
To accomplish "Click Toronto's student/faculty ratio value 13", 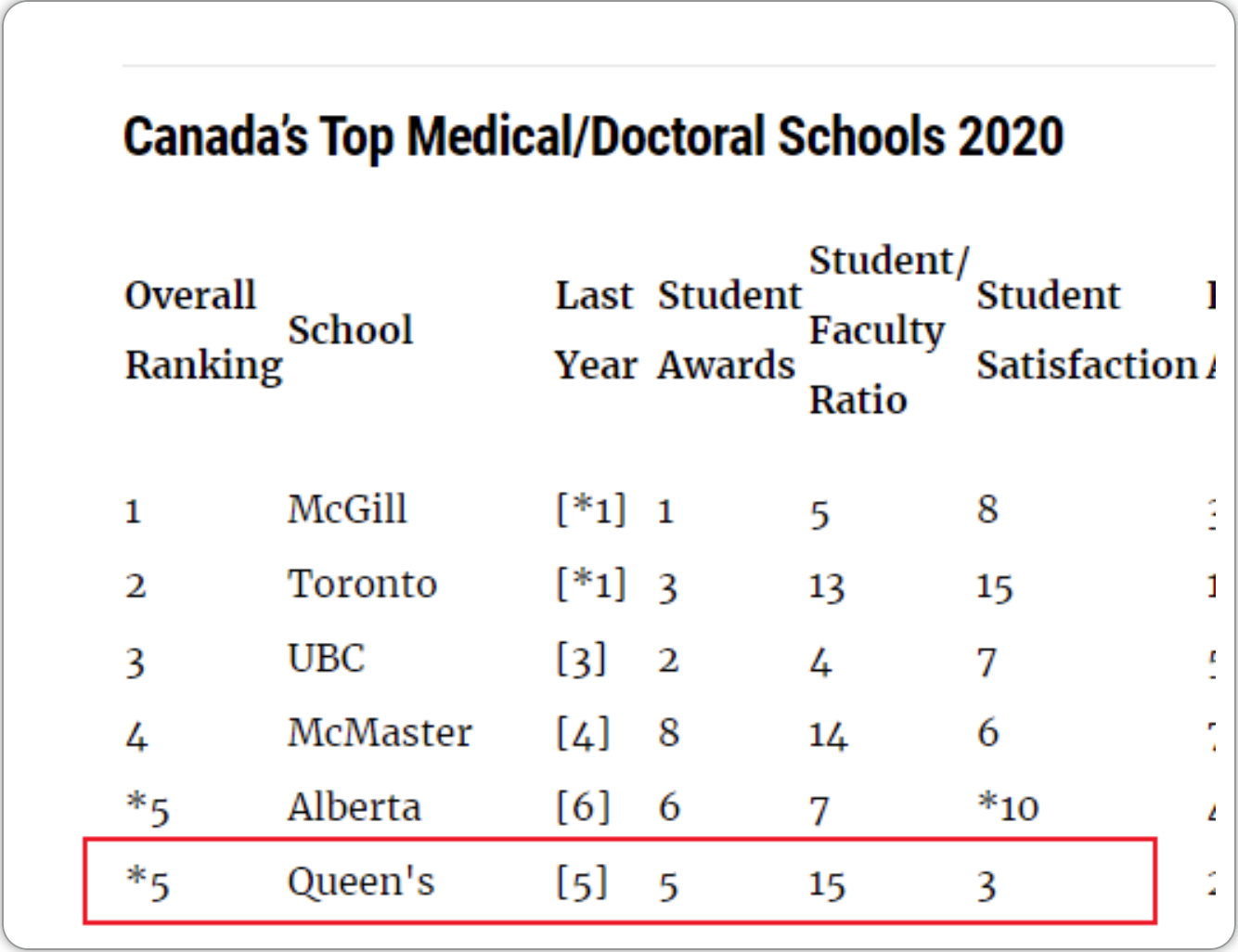I will pos(826,587).
